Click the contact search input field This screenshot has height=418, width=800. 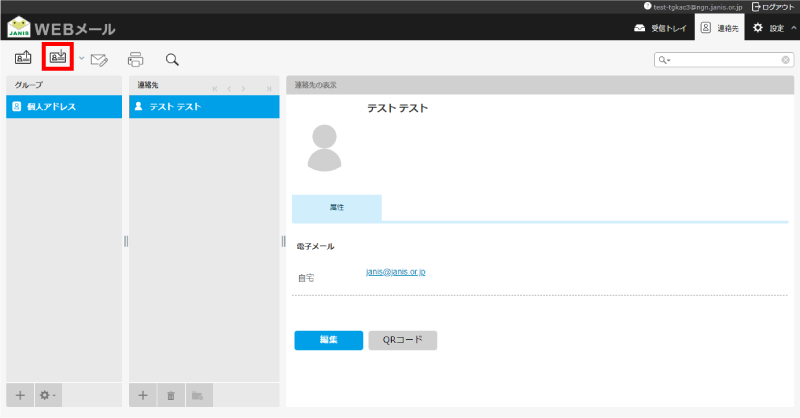click(x=726, y=60)
